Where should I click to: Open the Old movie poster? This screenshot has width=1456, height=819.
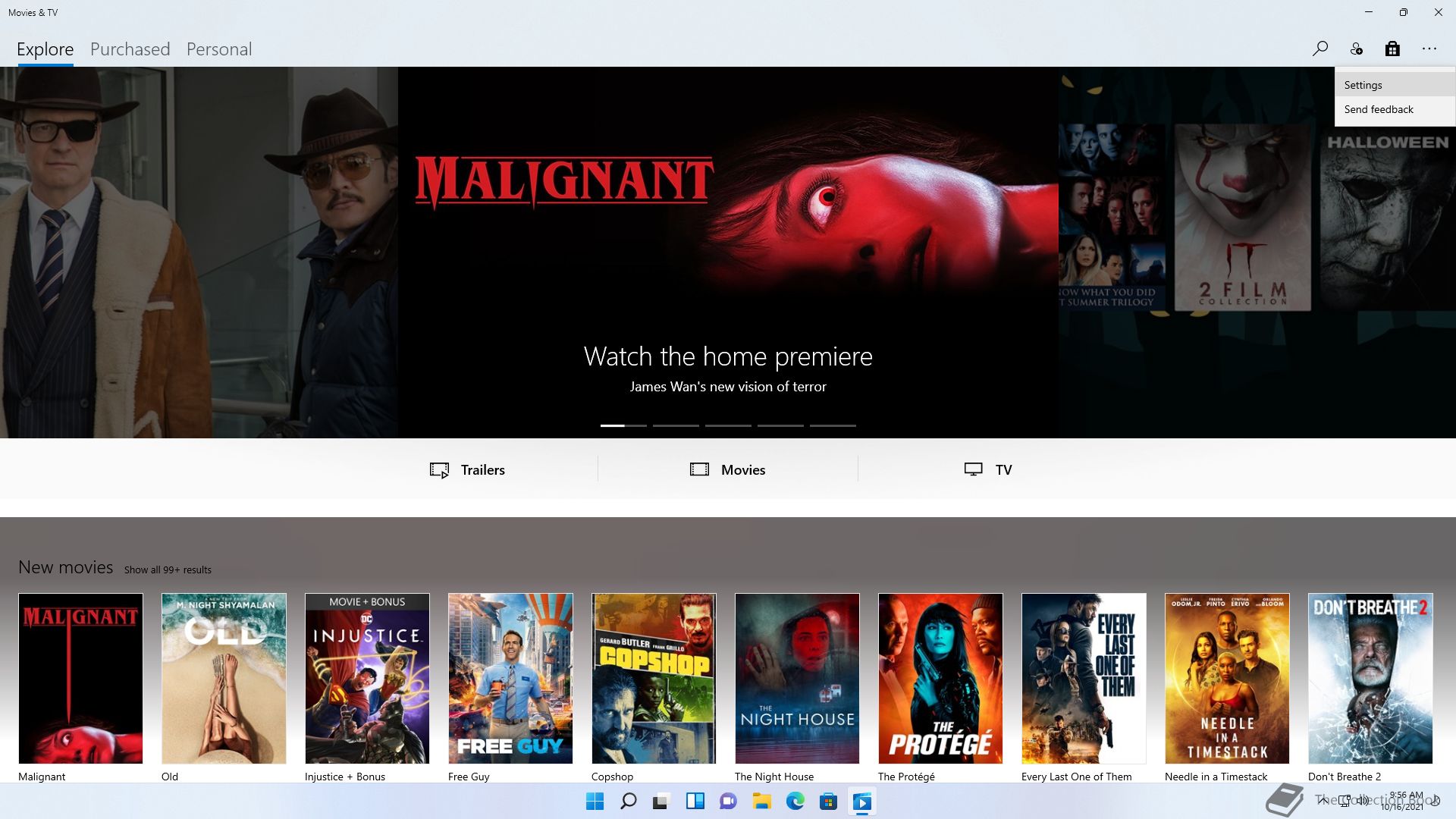coord(224,679)
